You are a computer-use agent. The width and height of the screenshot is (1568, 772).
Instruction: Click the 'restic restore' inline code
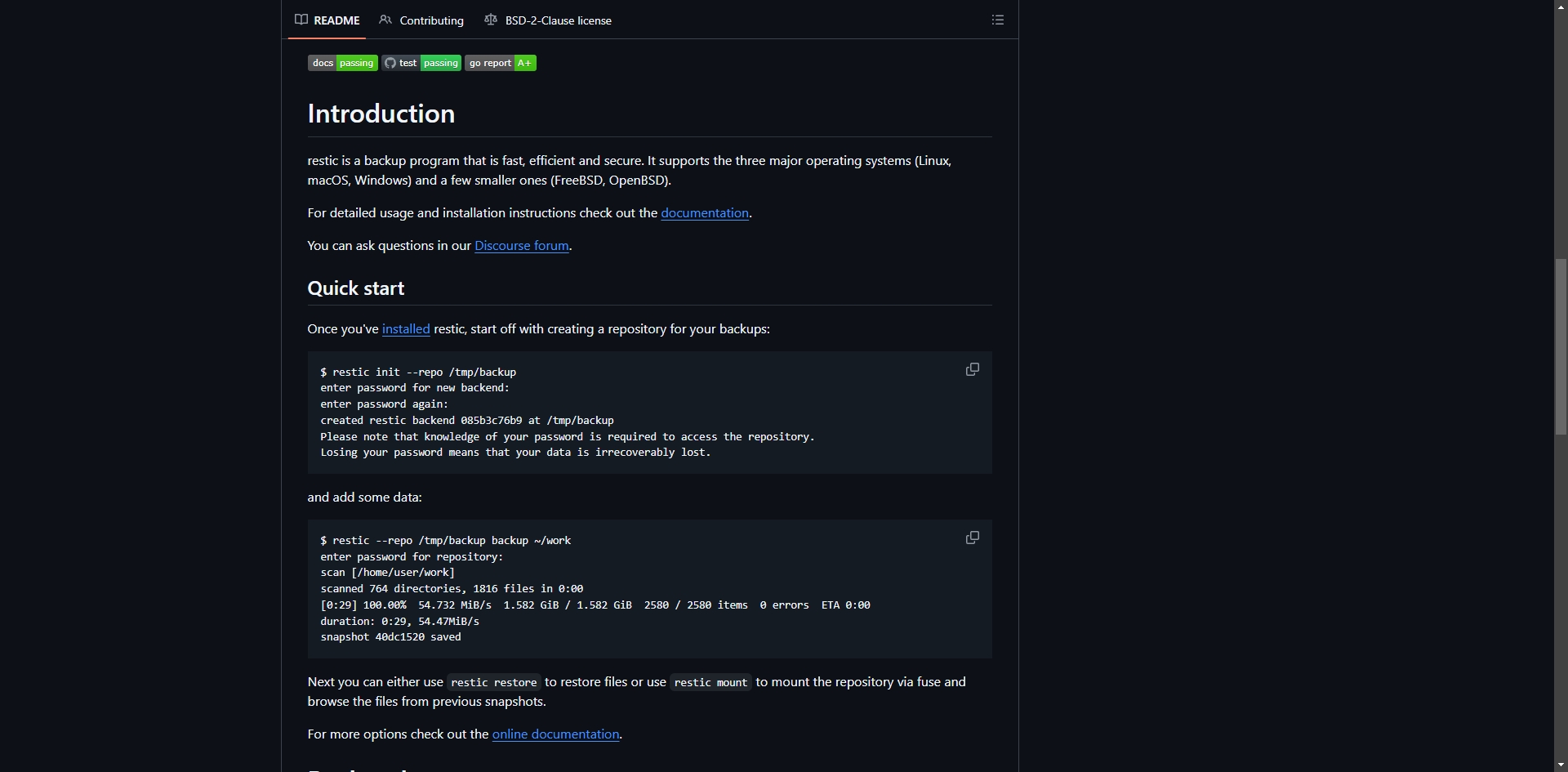coord(494,682)
